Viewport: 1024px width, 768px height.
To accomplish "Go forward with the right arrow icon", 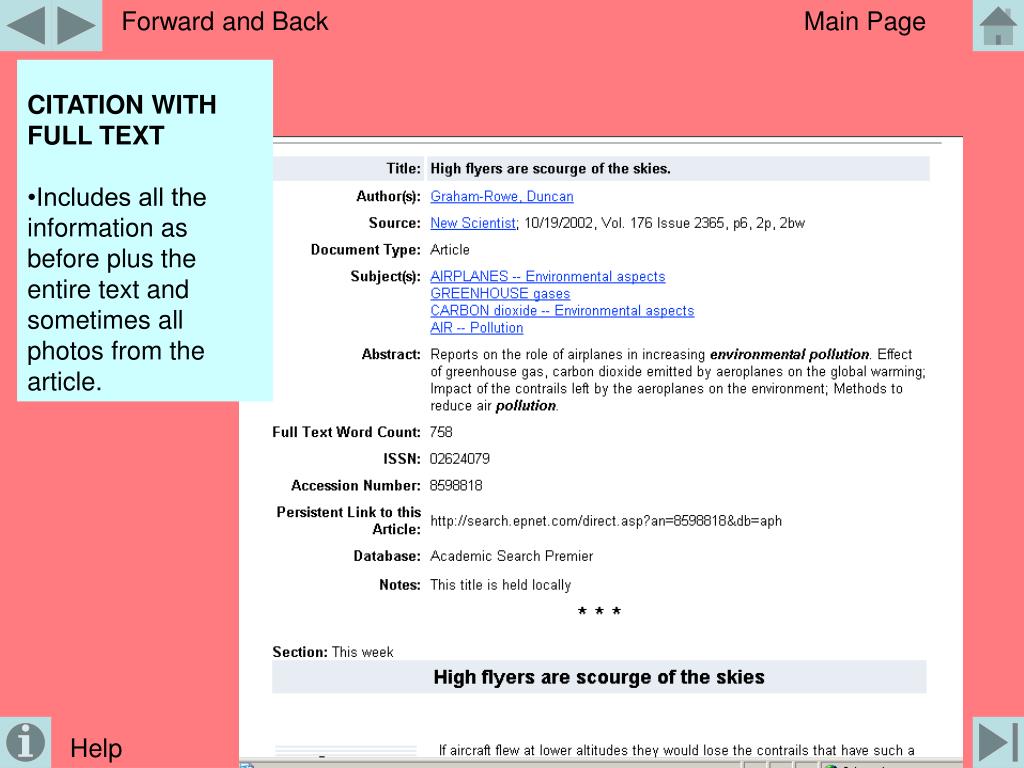I will [x=76, y=25].
